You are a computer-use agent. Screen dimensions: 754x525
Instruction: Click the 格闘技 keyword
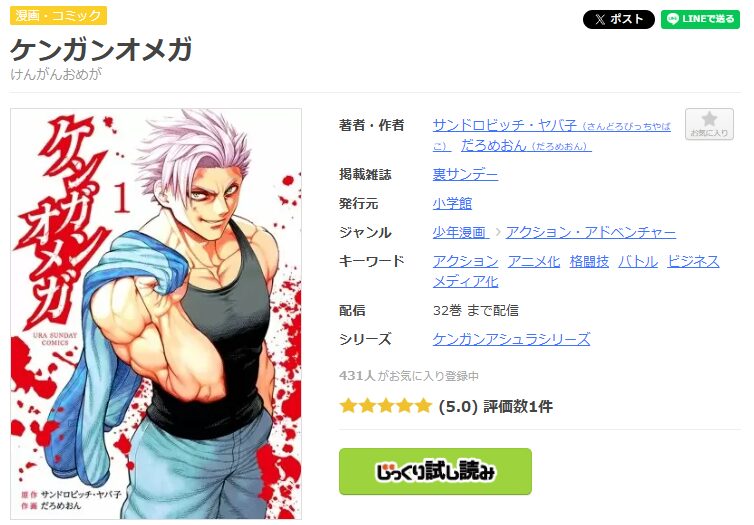click(589, 262)
